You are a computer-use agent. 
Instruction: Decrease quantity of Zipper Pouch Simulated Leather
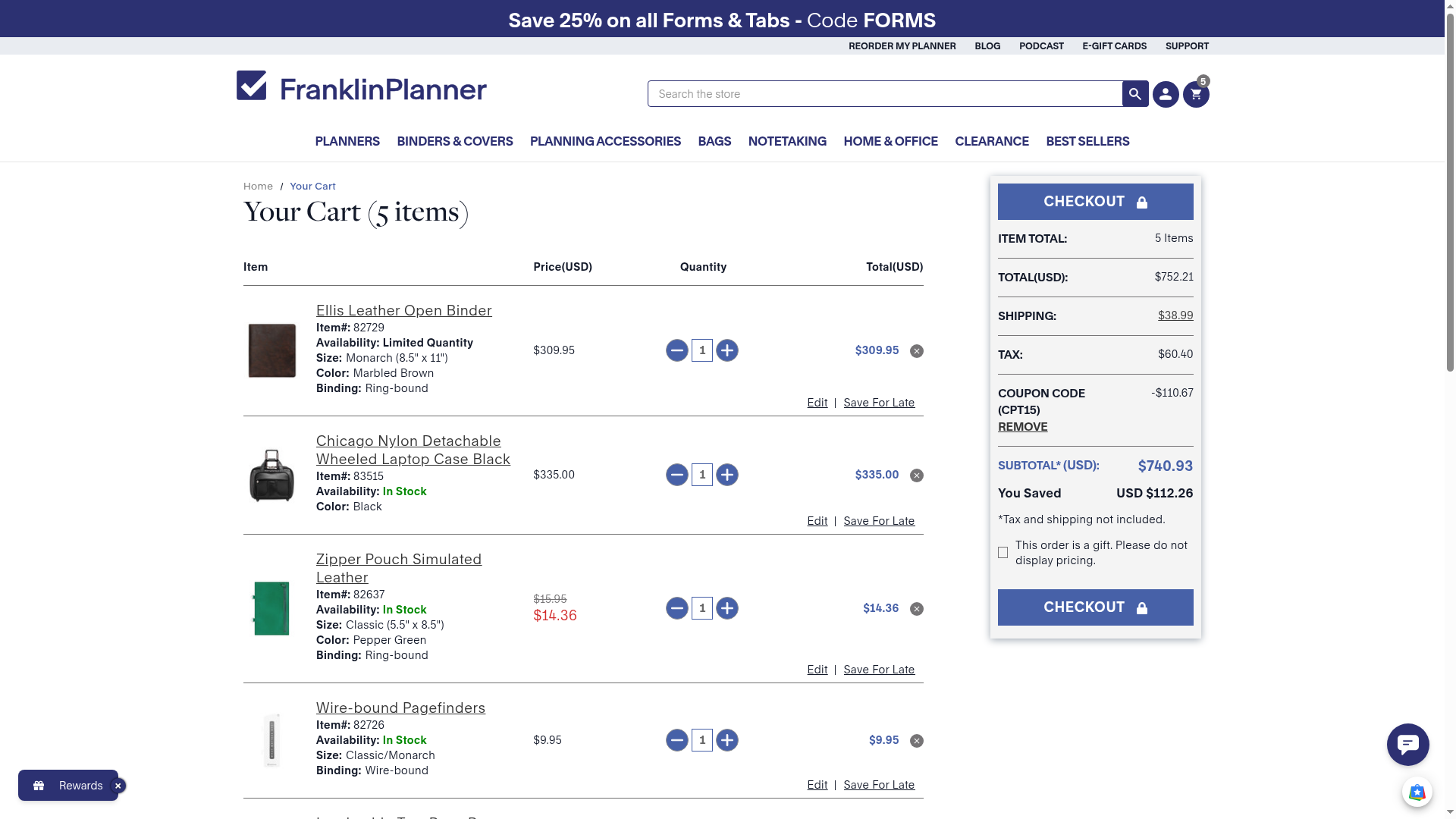point(676,608)
